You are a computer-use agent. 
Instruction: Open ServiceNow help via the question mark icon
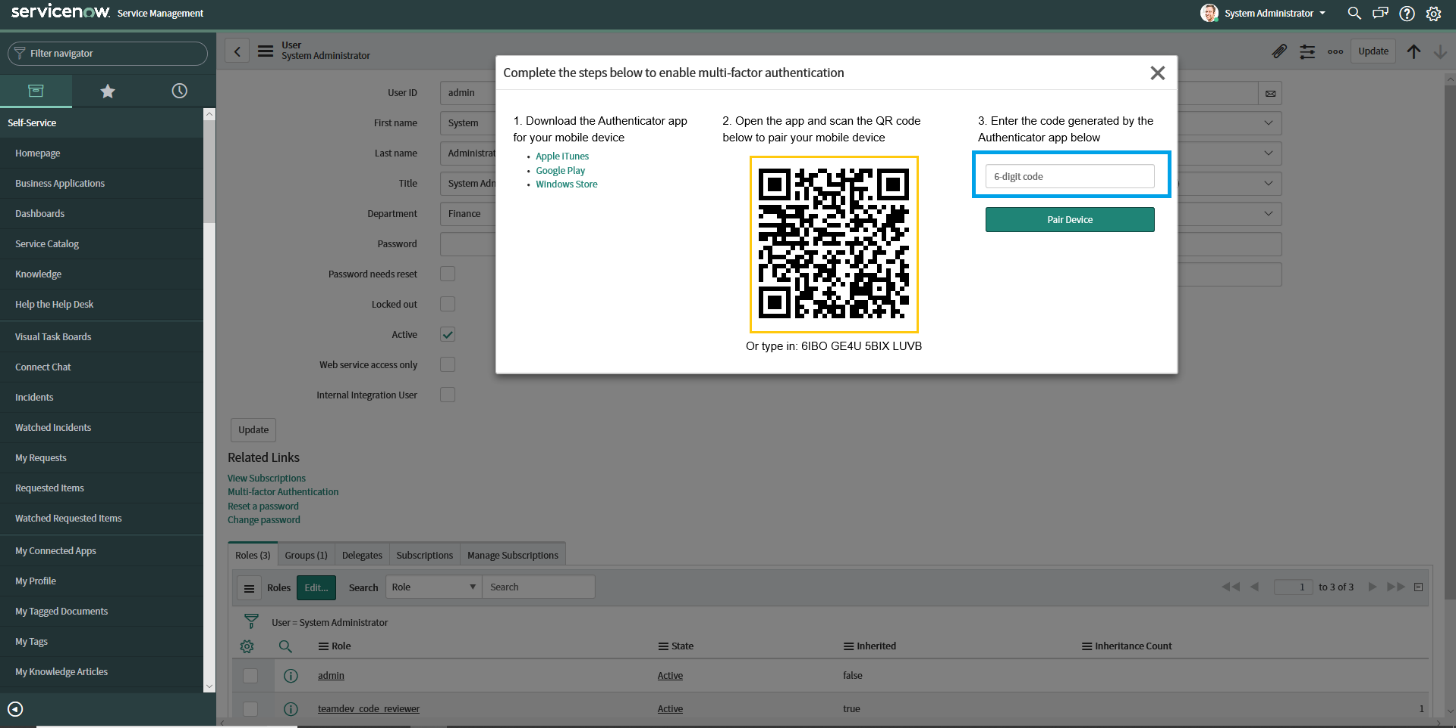pos(1407,13)
